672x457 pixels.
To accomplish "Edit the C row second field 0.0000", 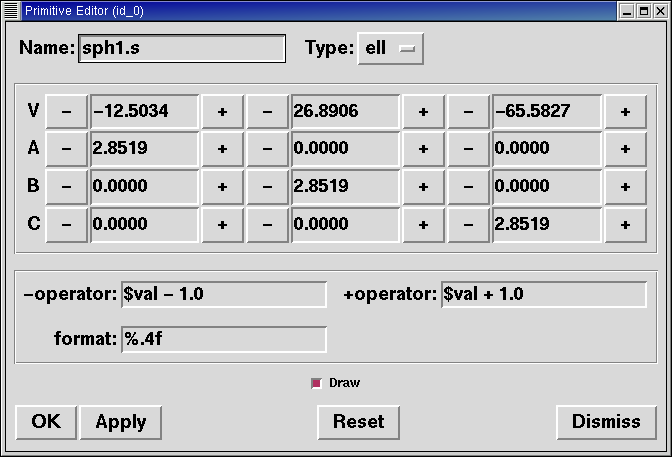I will (345, 225).
